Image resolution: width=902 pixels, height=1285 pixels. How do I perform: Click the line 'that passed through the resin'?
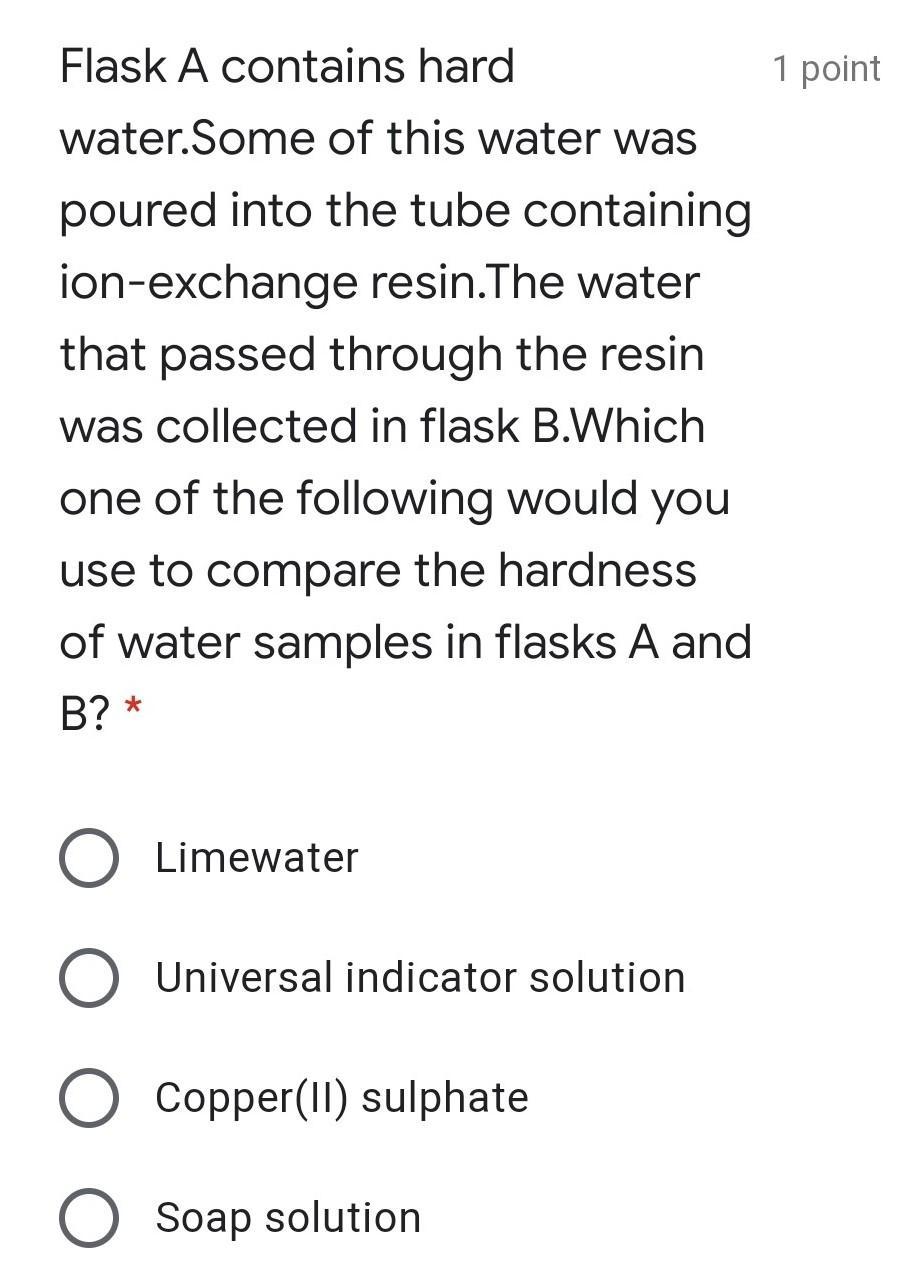coord(382,355)
